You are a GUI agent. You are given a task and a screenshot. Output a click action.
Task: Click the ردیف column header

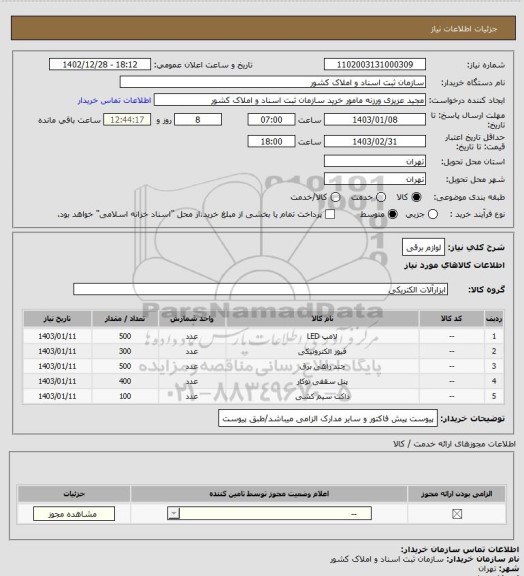pos(494,318)
